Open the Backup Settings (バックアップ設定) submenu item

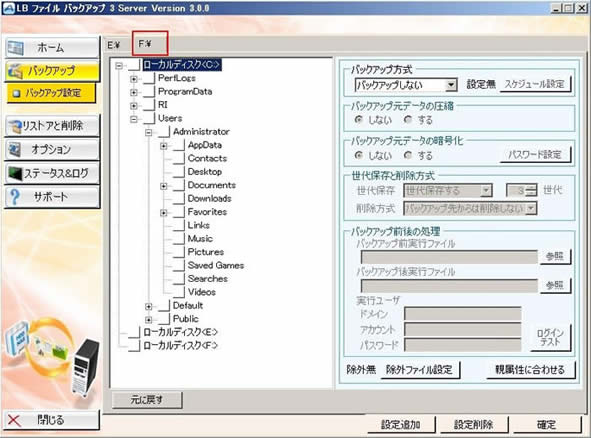click(51, 93)
